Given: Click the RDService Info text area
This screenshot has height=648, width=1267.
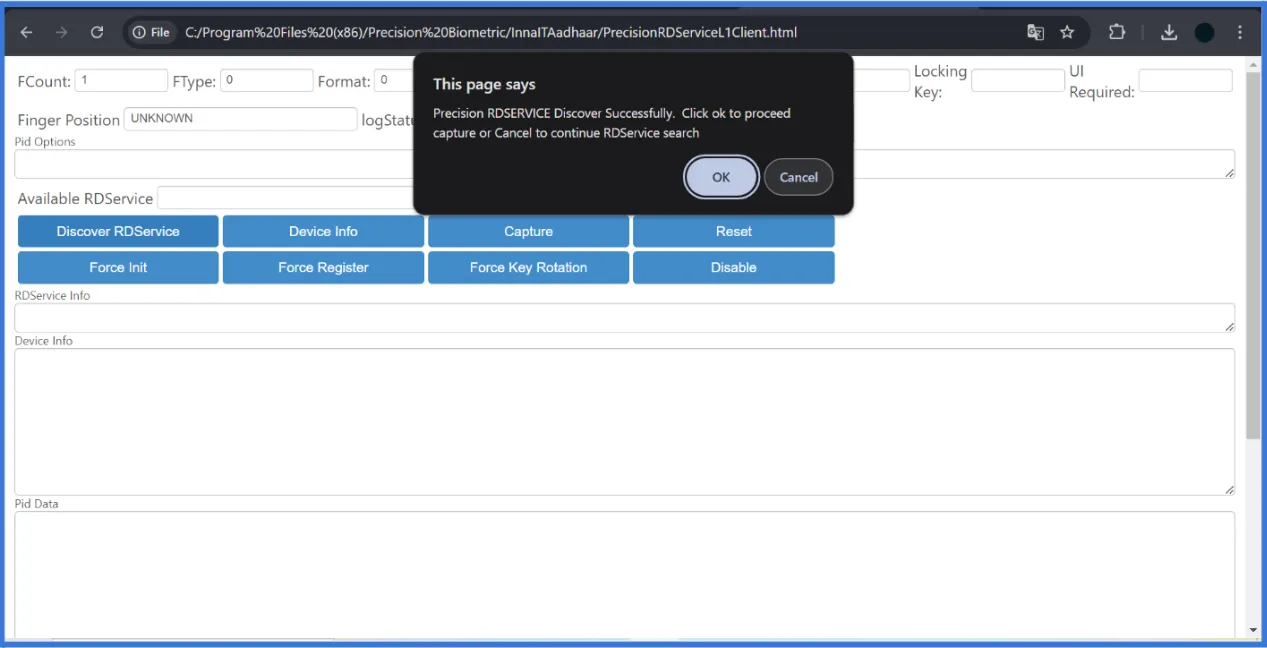Looking at the screenshot, I should [624, 318].
